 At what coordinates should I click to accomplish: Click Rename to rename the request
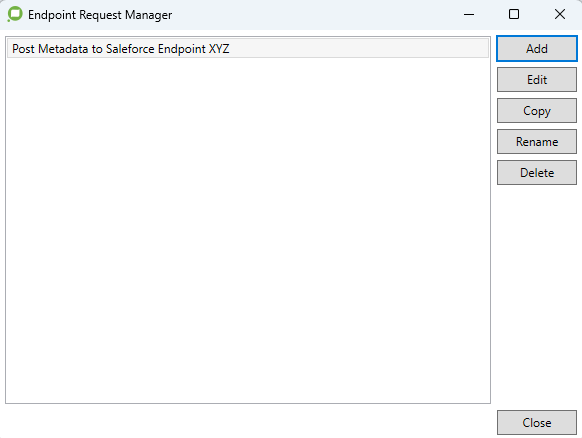[x=537, y=141]
